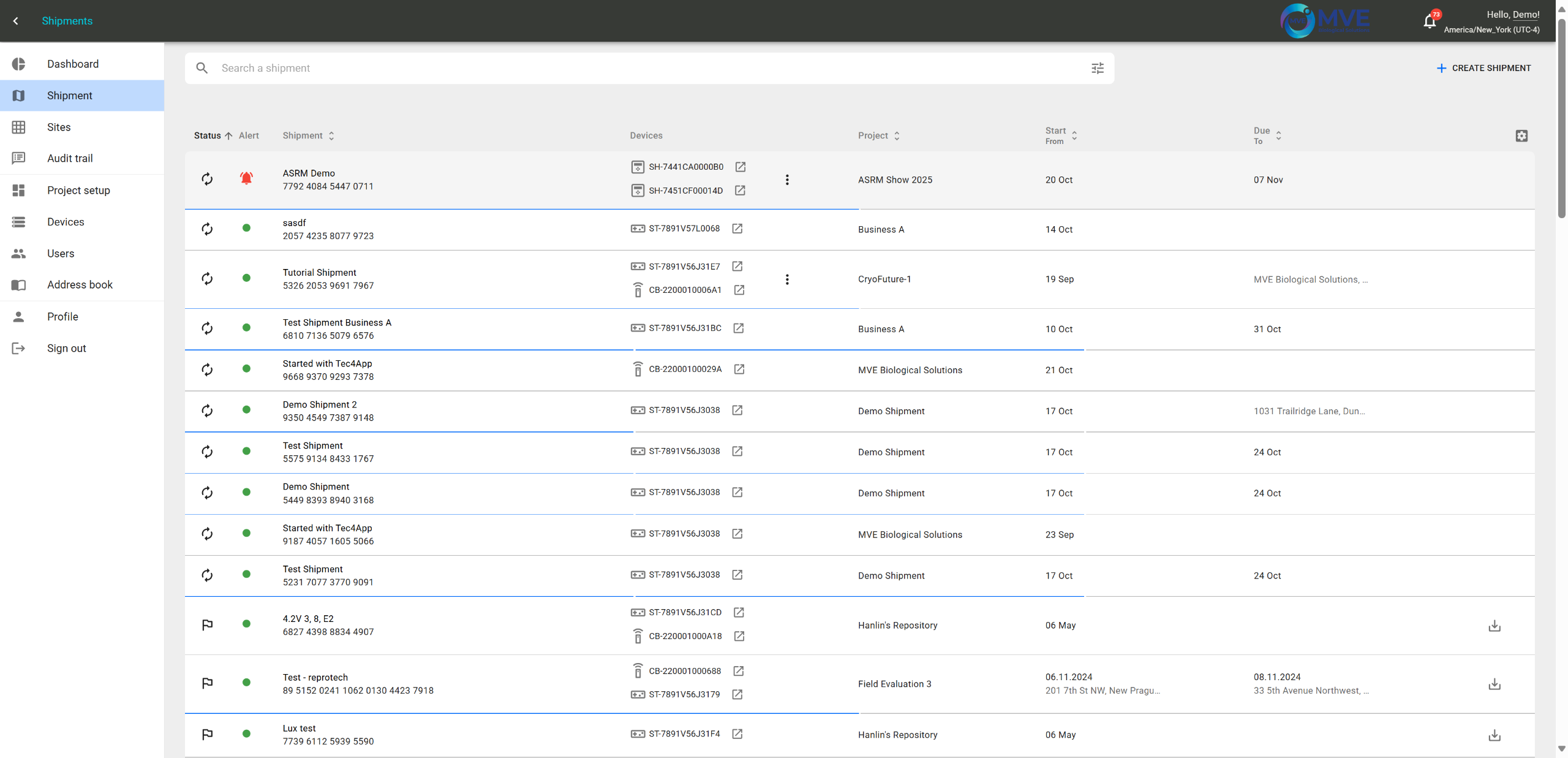Go to Audit trail page
The height and width of the screenshot is (758, 1568).
point(70,158)
